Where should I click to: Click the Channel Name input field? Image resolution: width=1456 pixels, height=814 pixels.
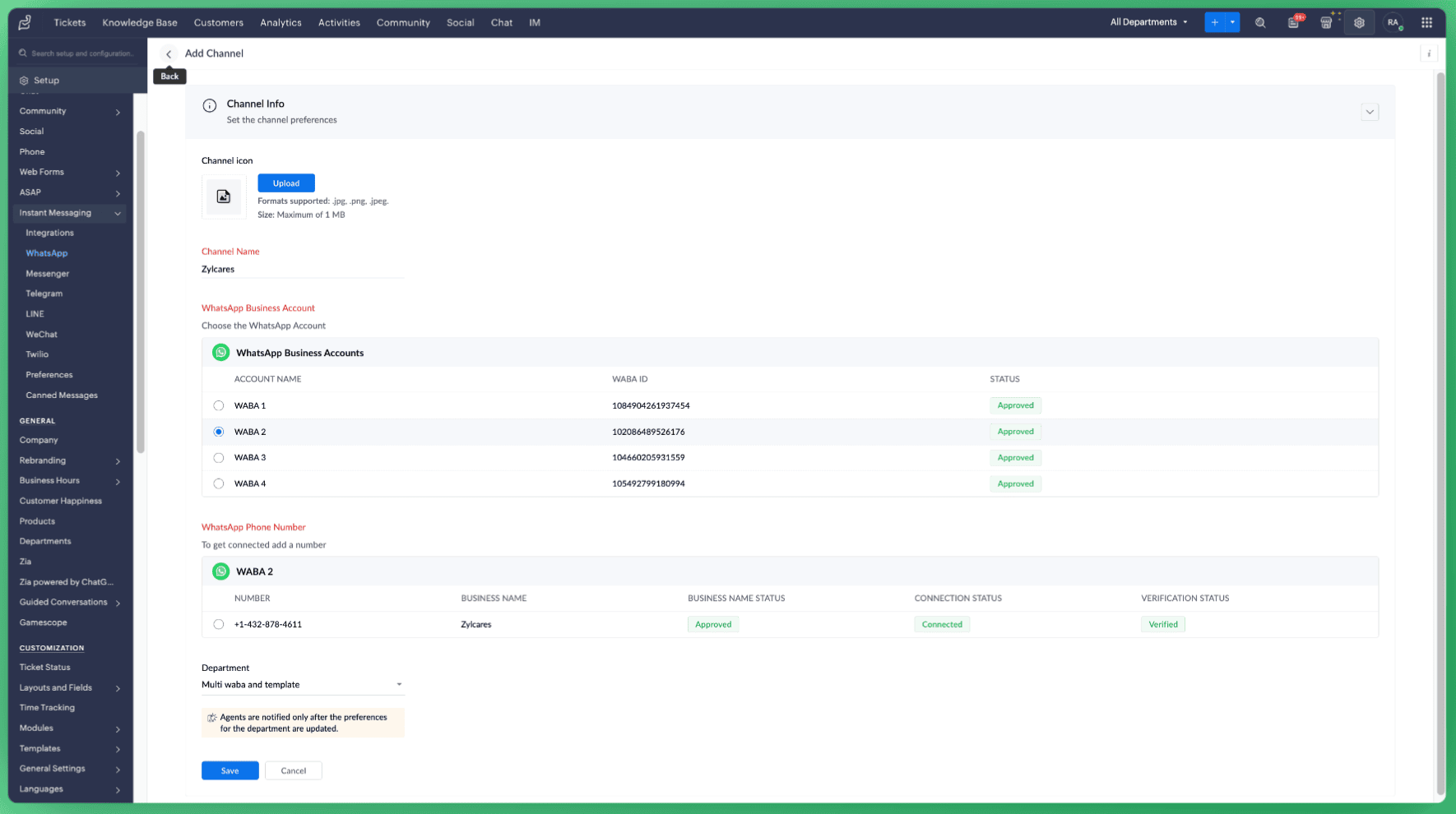[303, 270]
